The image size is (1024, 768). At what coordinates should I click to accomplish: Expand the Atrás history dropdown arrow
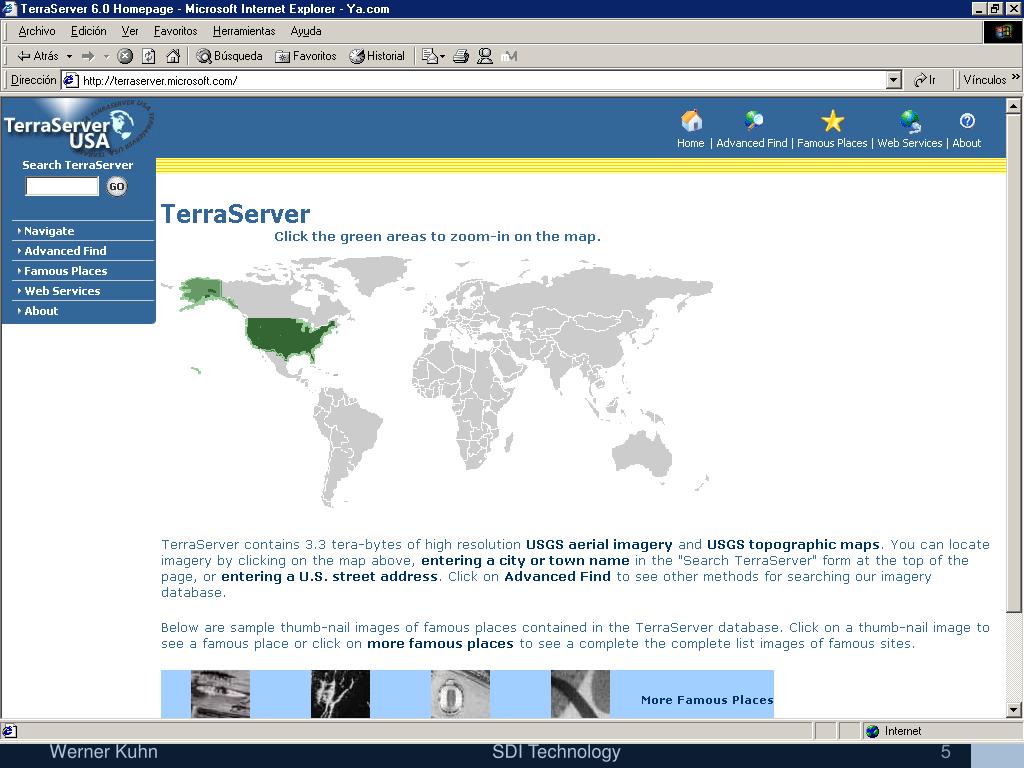pyautogui.click(x=69, y=57)
